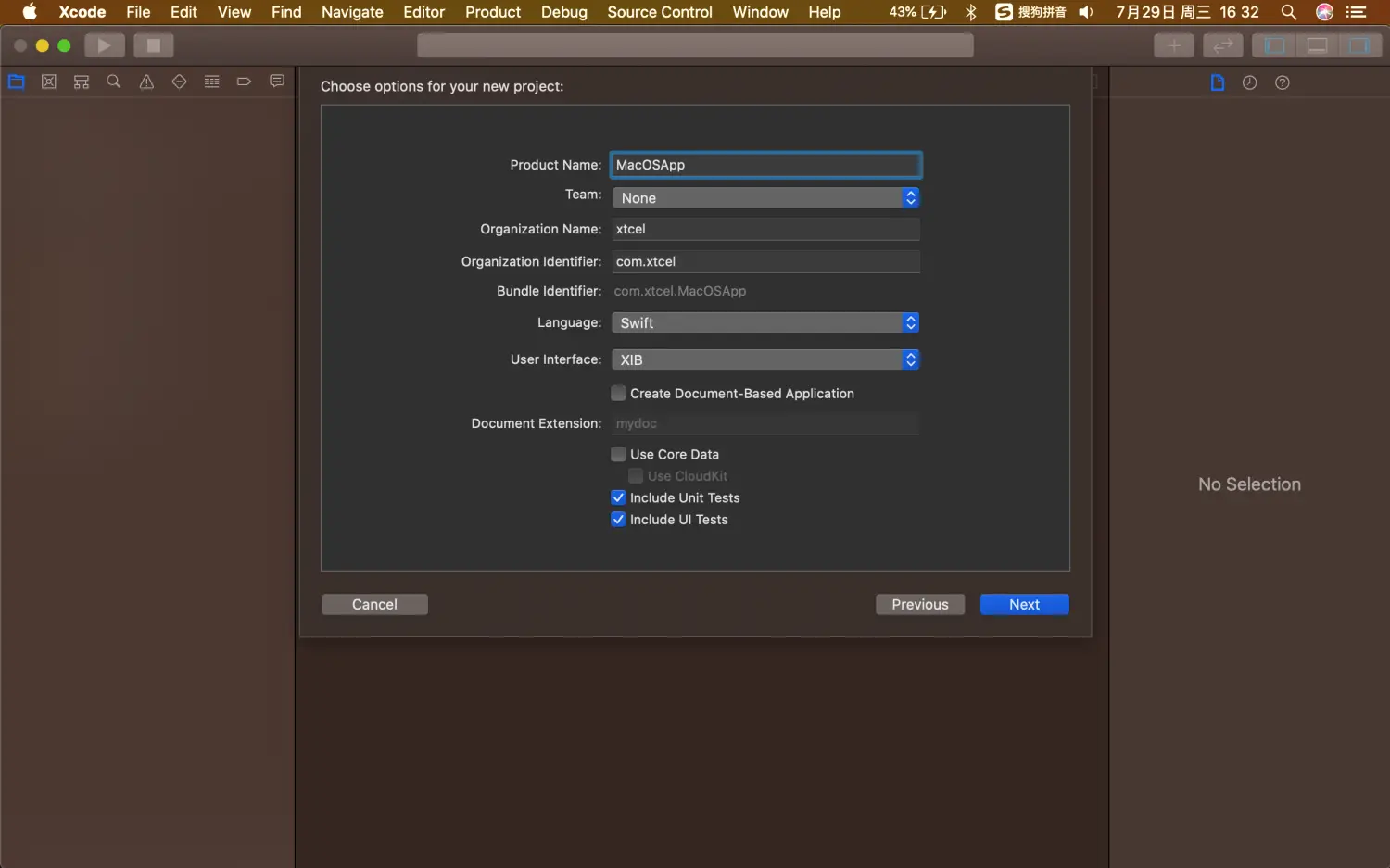The width and height of the screenshot is (1390, 868).
Task: Open the Breakpoint navigator icon
Action: [245, 82]
